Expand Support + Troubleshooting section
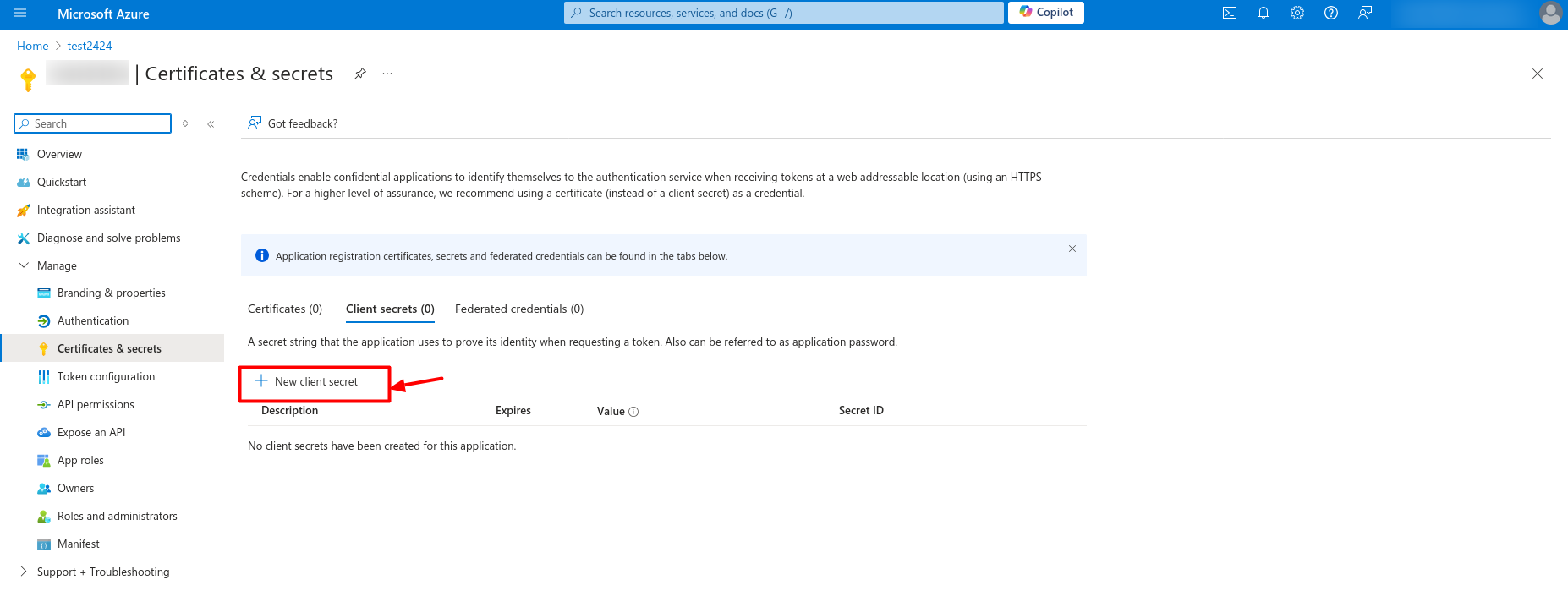Image resolution: width=1568 pixels, height=591 pixels. tap(24, 572)
